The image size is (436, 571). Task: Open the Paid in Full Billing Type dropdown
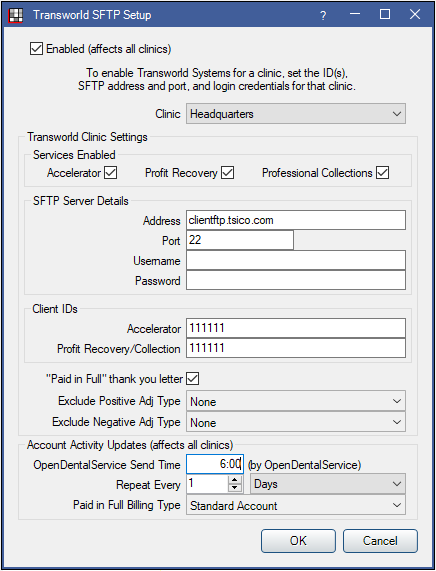(x=296, y=505)
